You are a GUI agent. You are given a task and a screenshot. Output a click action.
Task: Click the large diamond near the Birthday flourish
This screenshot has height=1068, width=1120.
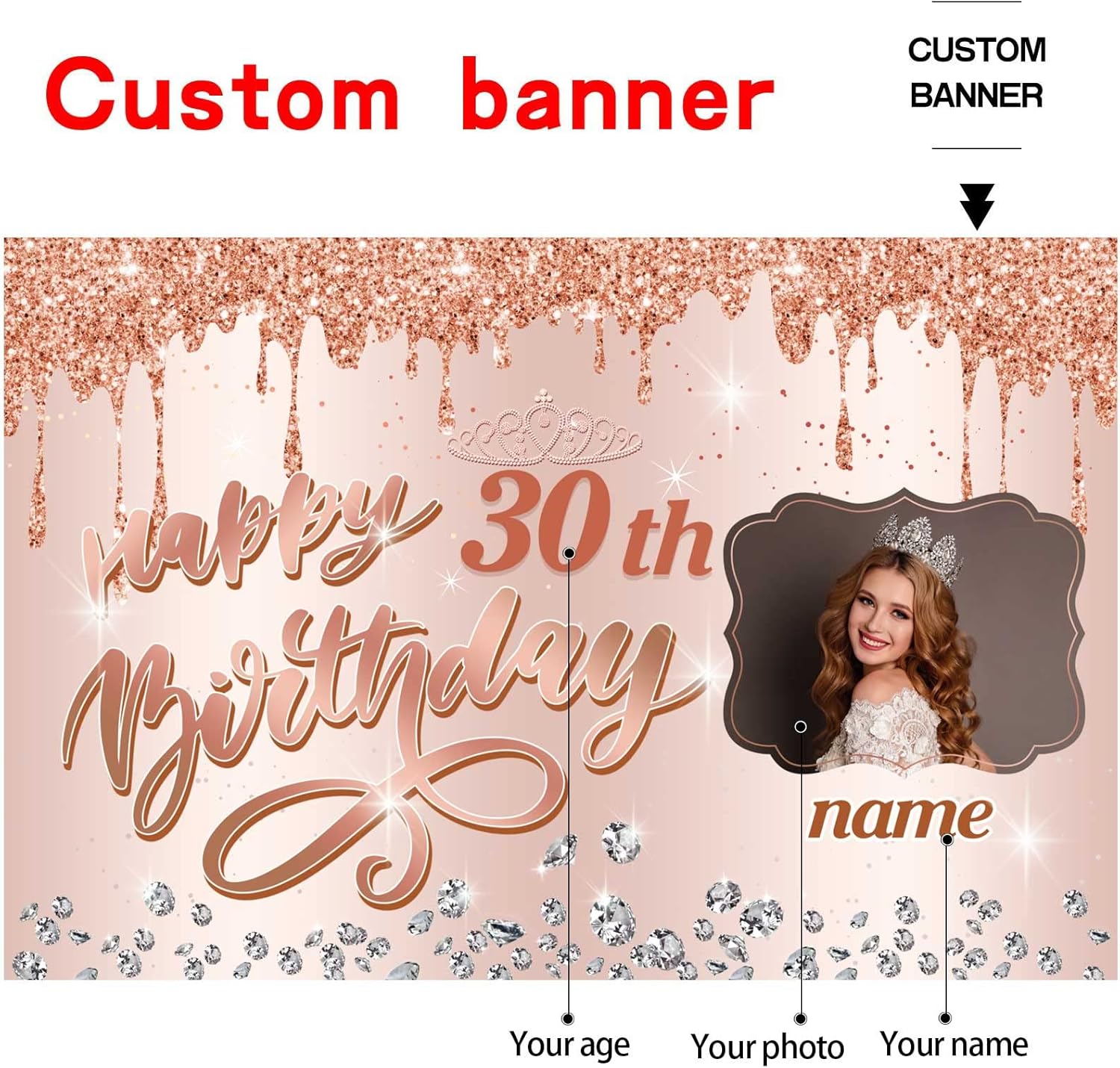tap(621, 842)
